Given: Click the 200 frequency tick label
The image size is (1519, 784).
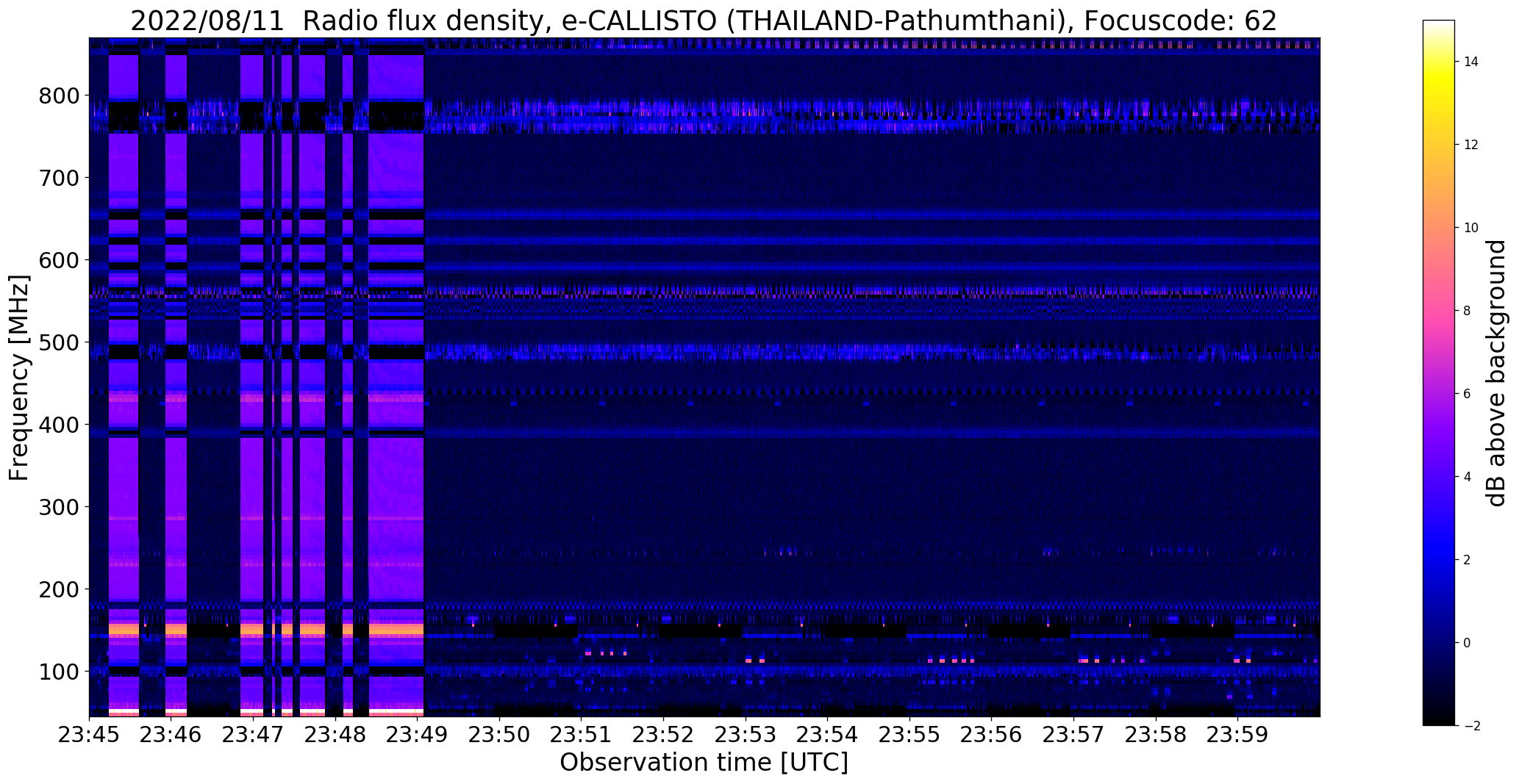Looking at the screenshot, I should 59,590.
